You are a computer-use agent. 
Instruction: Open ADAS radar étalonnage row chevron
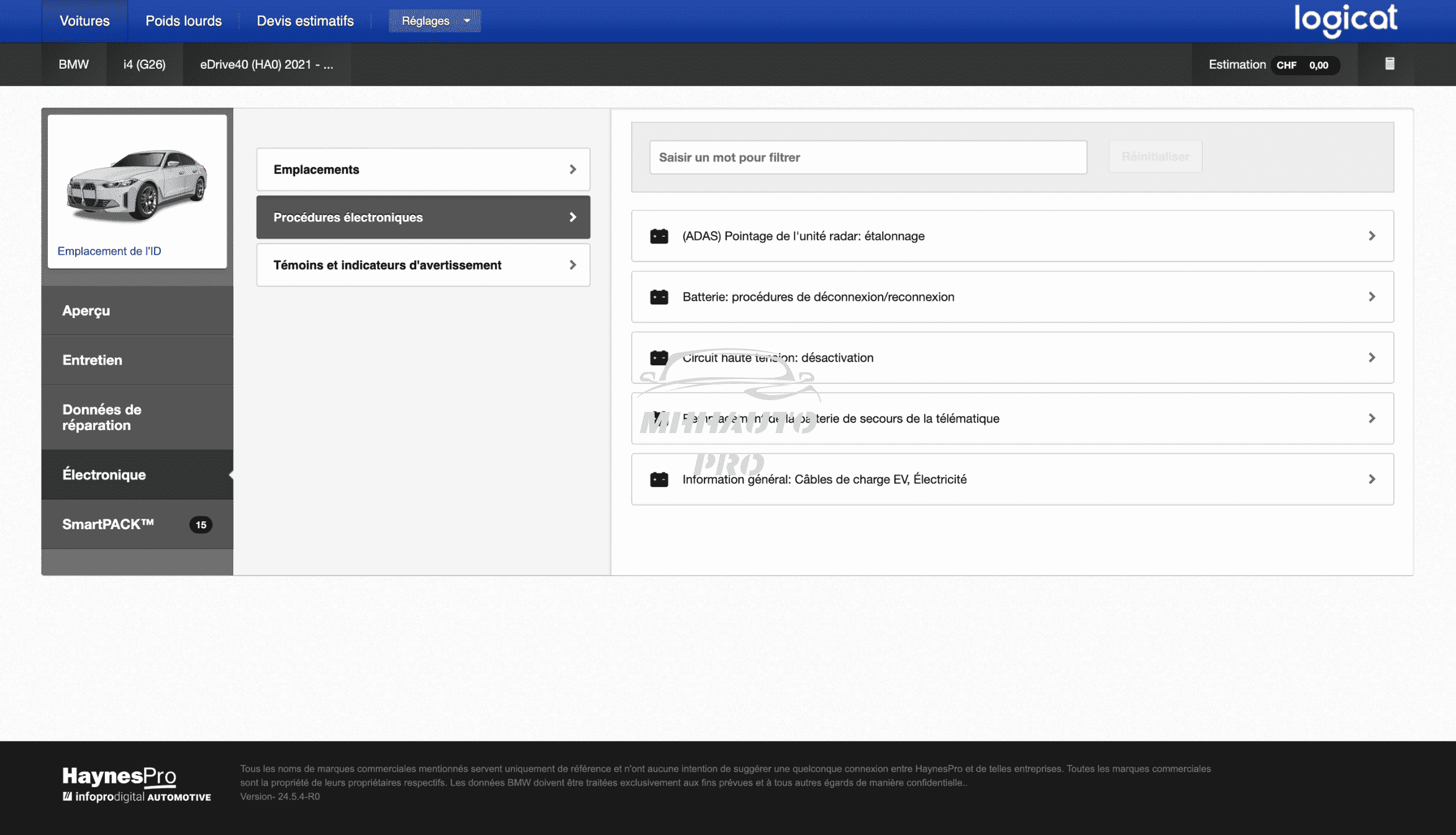1372,236
